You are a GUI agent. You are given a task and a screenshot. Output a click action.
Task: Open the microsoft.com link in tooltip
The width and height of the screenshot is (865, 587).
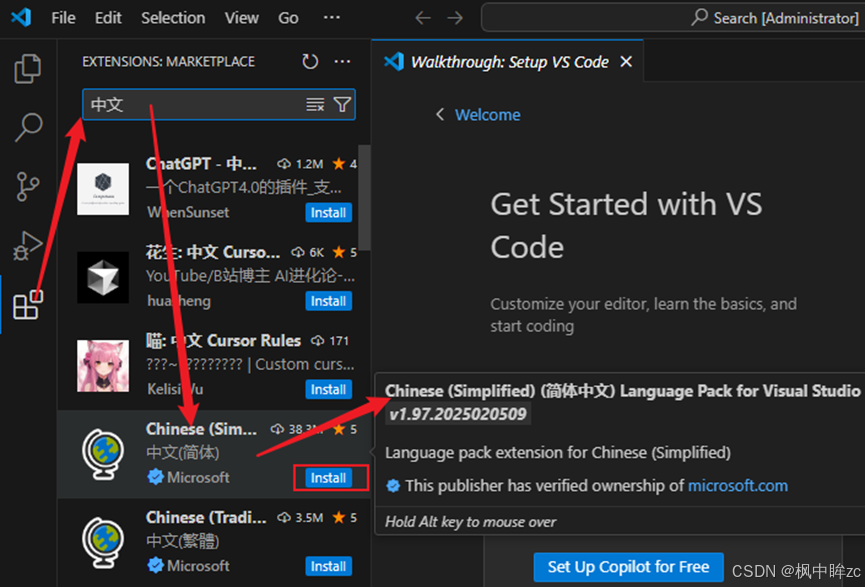(738, 485)
